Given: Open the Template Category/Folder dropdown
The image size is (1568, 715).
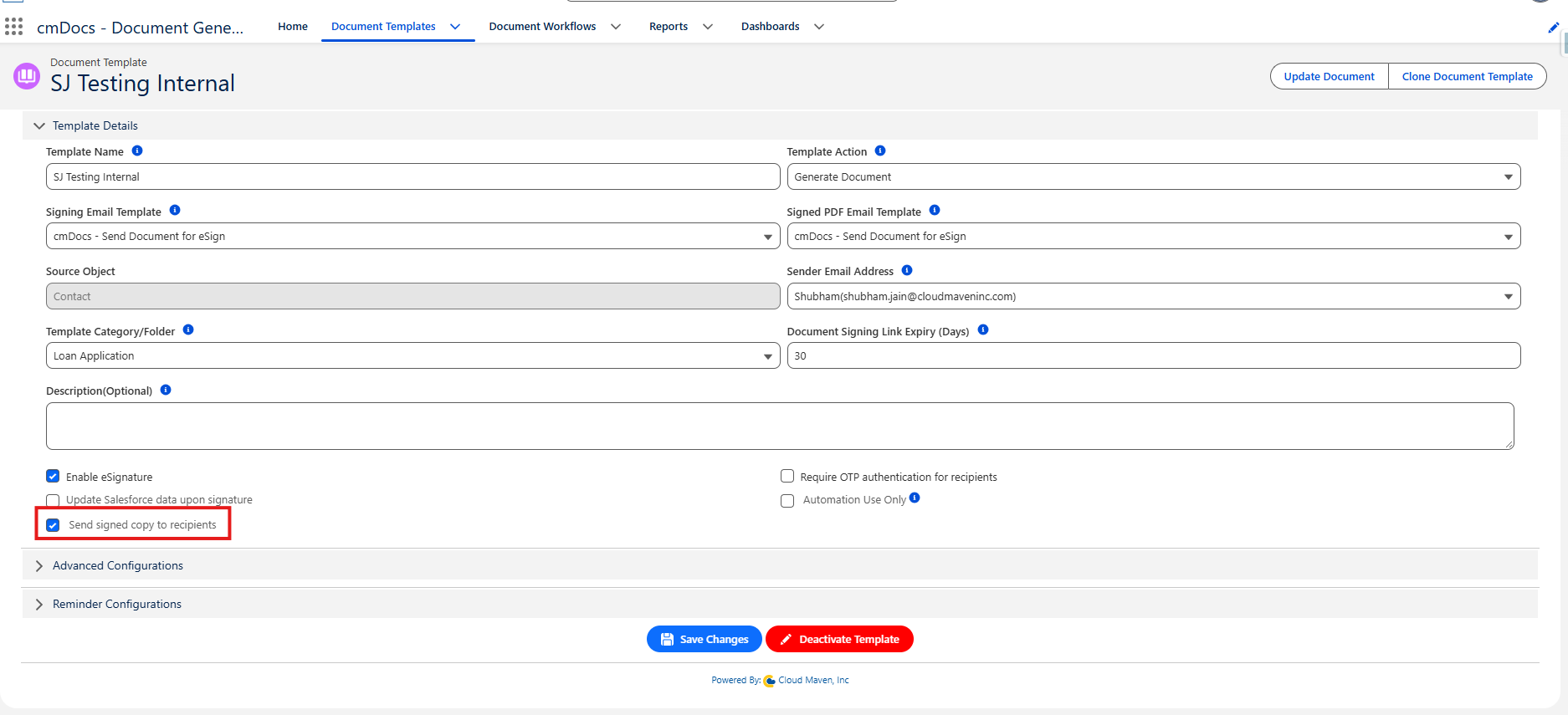Looking at the screenshot, I should tap(412, 355).
